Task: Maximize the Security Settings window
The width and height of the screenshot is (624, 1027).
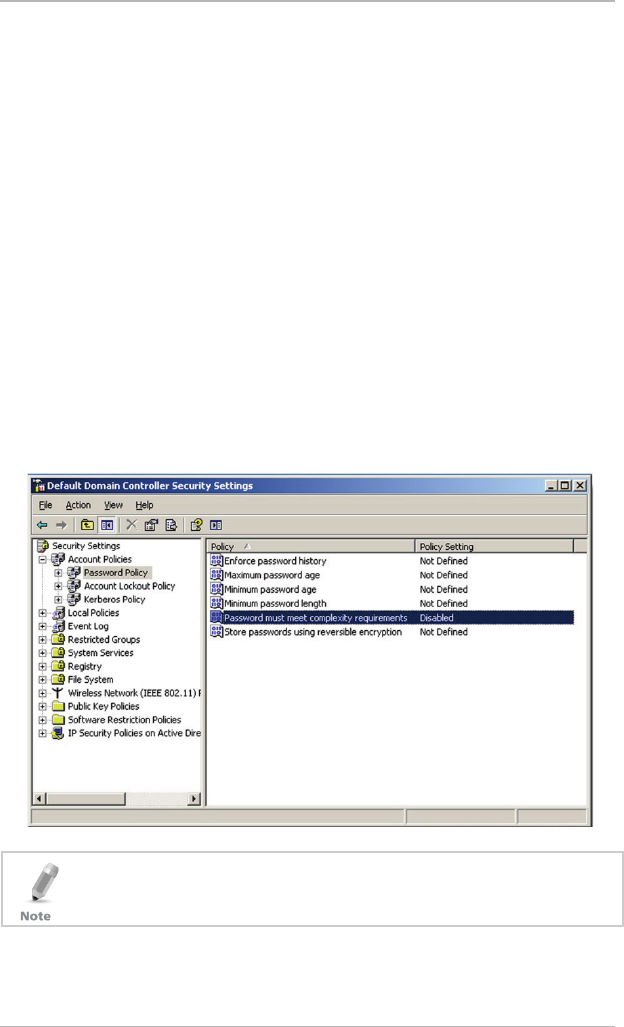Action: coord(564,485)
